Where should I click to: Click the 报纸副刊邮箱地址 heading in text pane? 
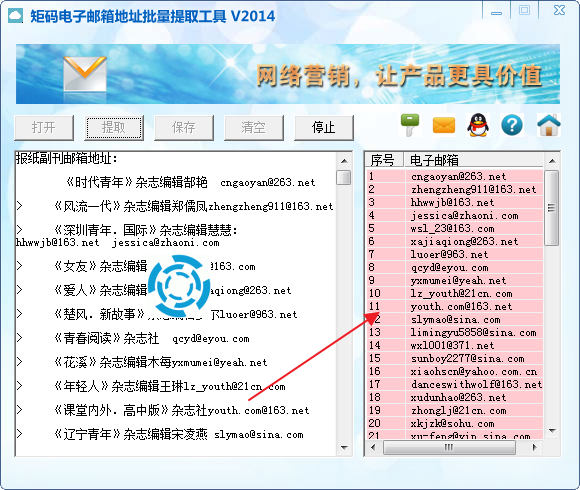pos(67,159)
